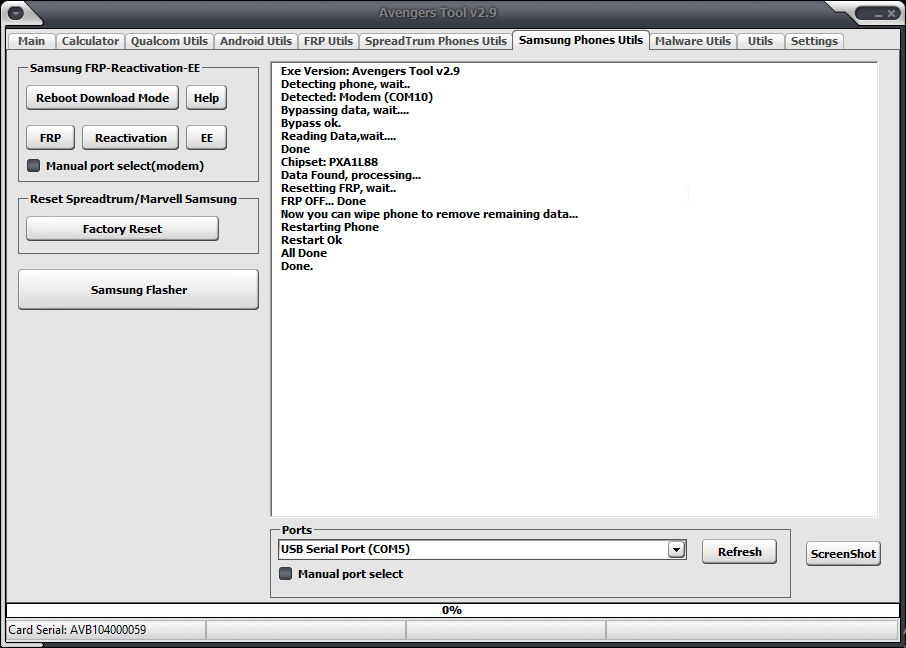Click log line 'Bypassing data, wait....'
Image resolution: width=906 pixels, height=648 pixels.
click(345, 110)
